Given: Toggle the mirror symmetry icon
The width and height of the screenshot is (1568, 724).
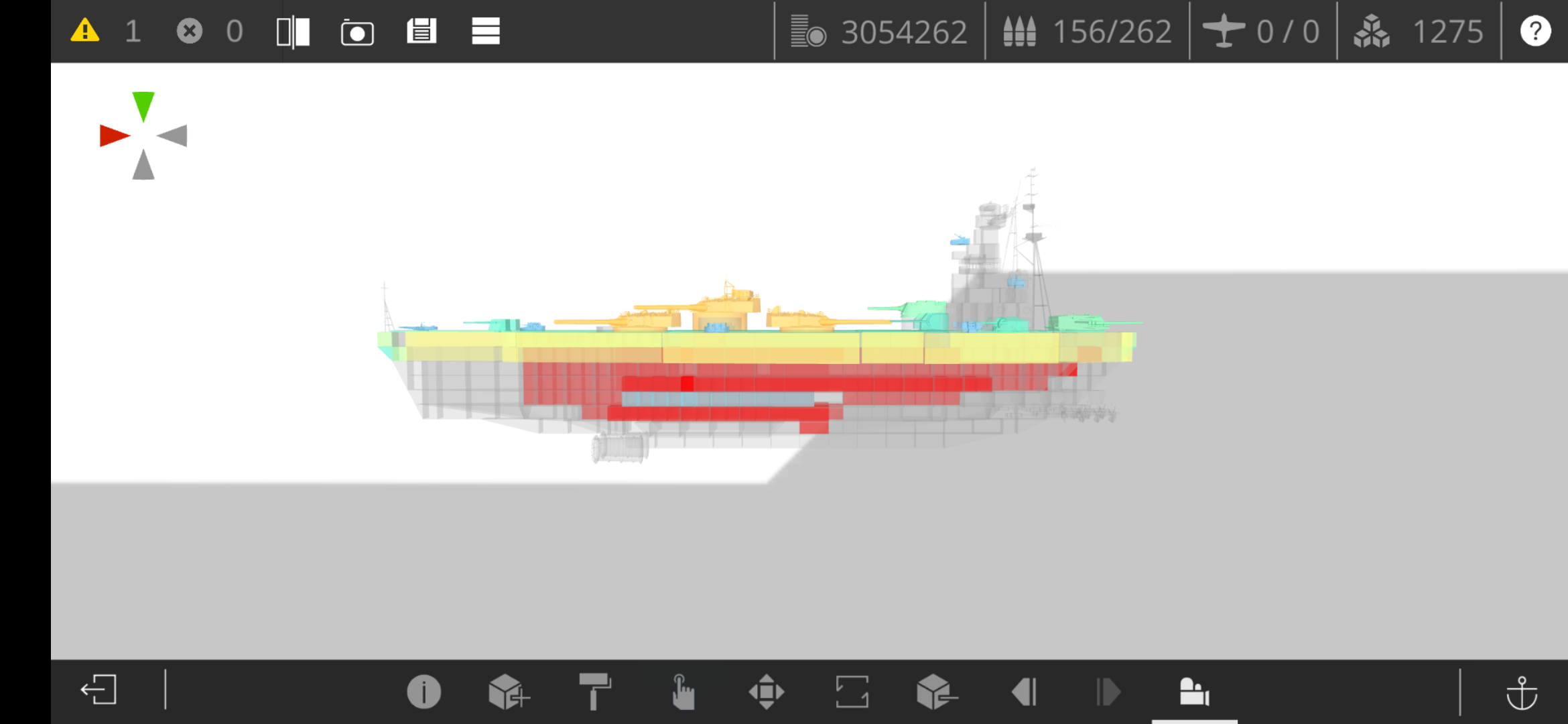Looking at the screenshot, I should point(293,32).
